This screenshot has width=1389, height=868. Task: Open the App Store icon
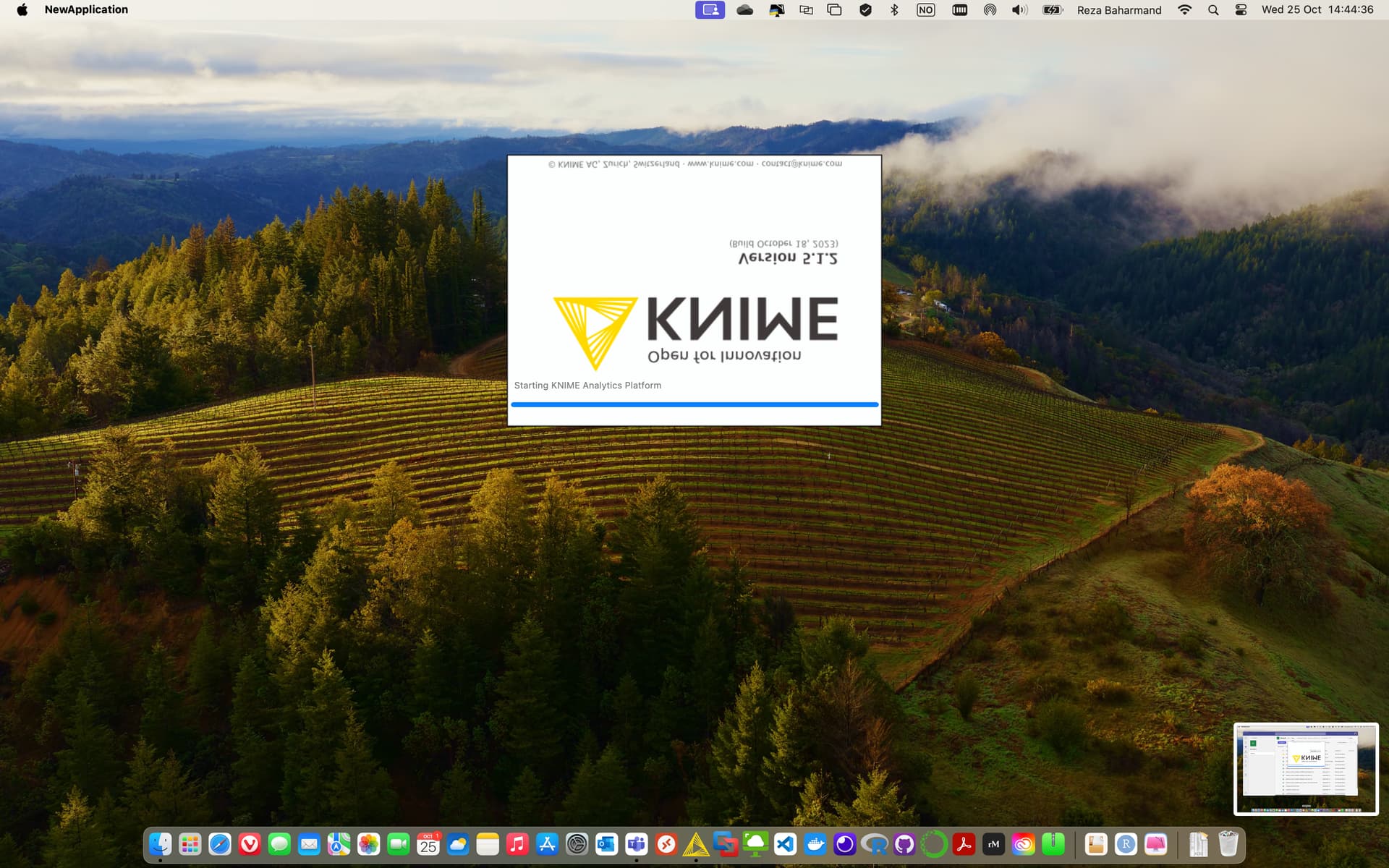tap(547, 844)
